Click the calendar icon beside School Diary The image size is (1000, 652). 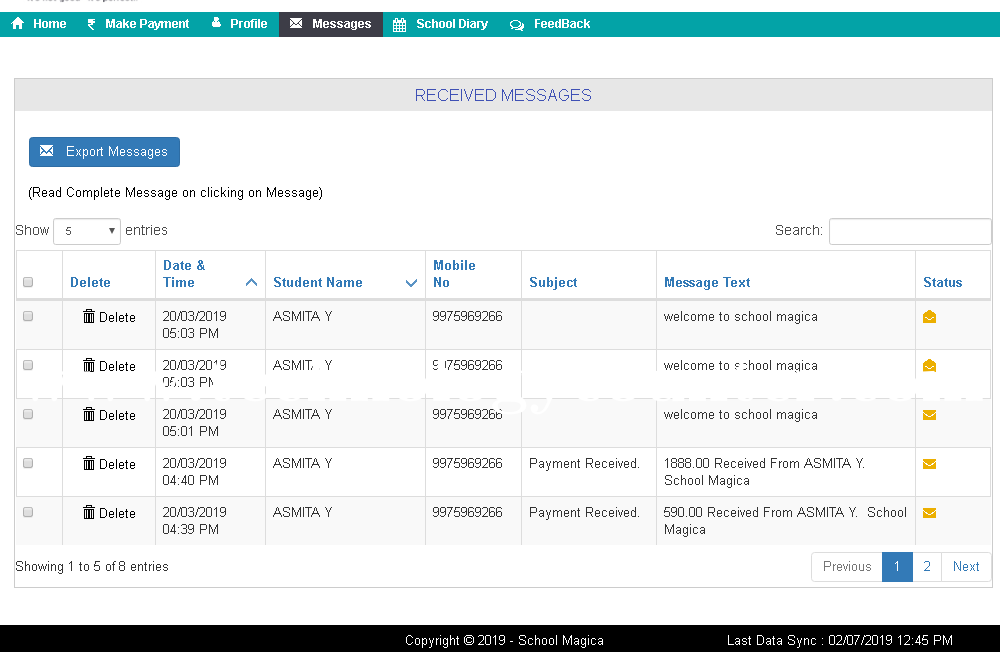[x=399, y=25]
